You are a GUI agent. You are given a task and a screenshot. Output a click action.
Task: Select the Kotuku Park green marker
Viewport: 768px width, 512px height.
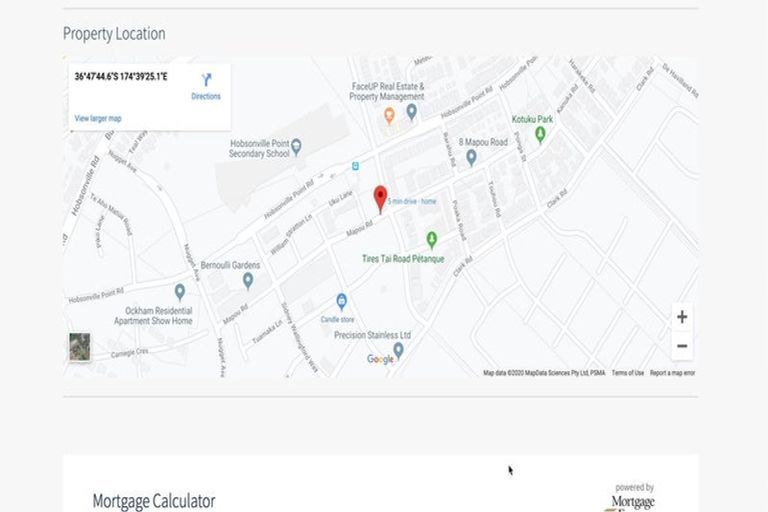[540, 134]
